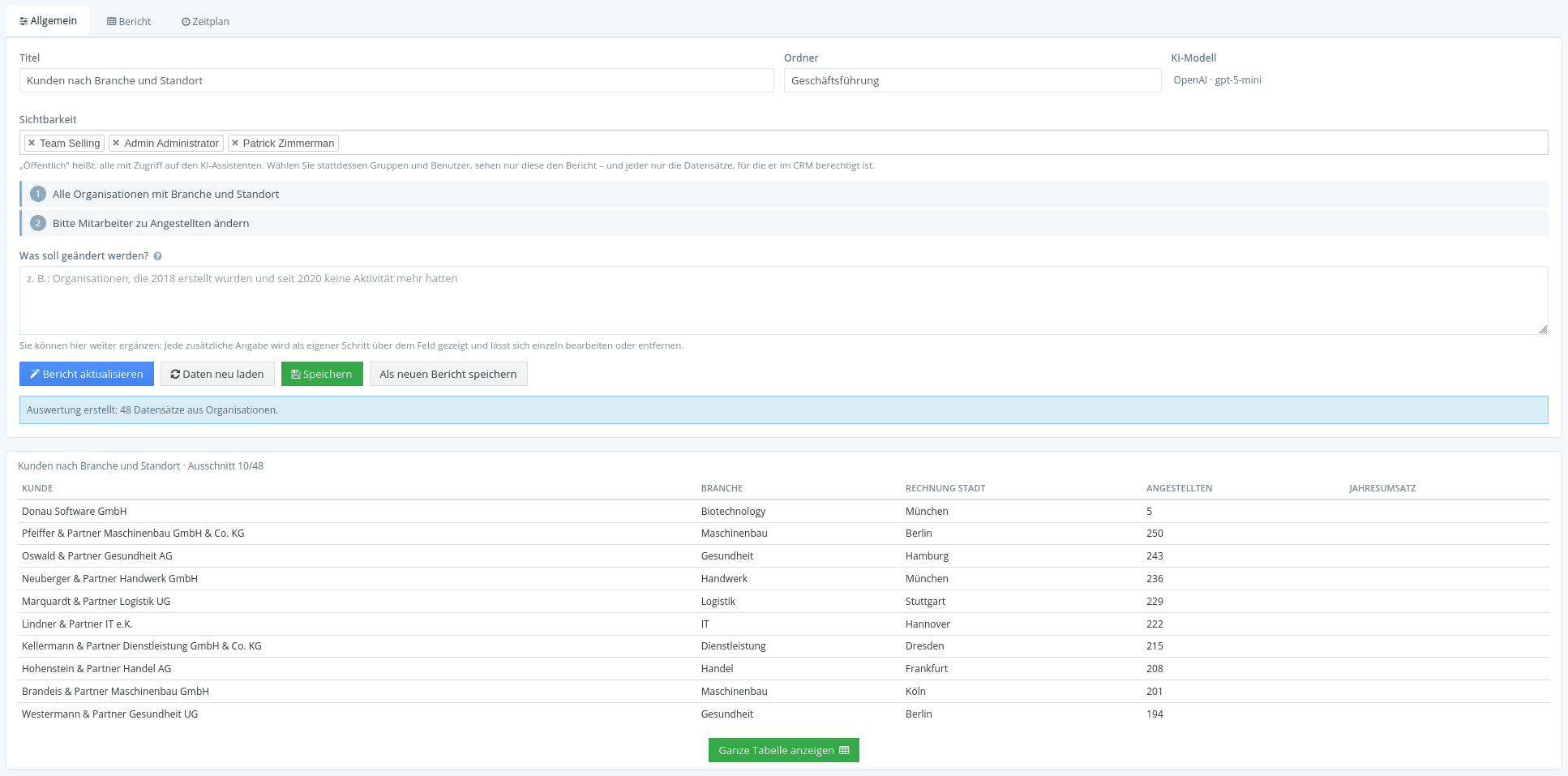Click the KUNDE column header
1568x776 pixels.
pos(37,488)
